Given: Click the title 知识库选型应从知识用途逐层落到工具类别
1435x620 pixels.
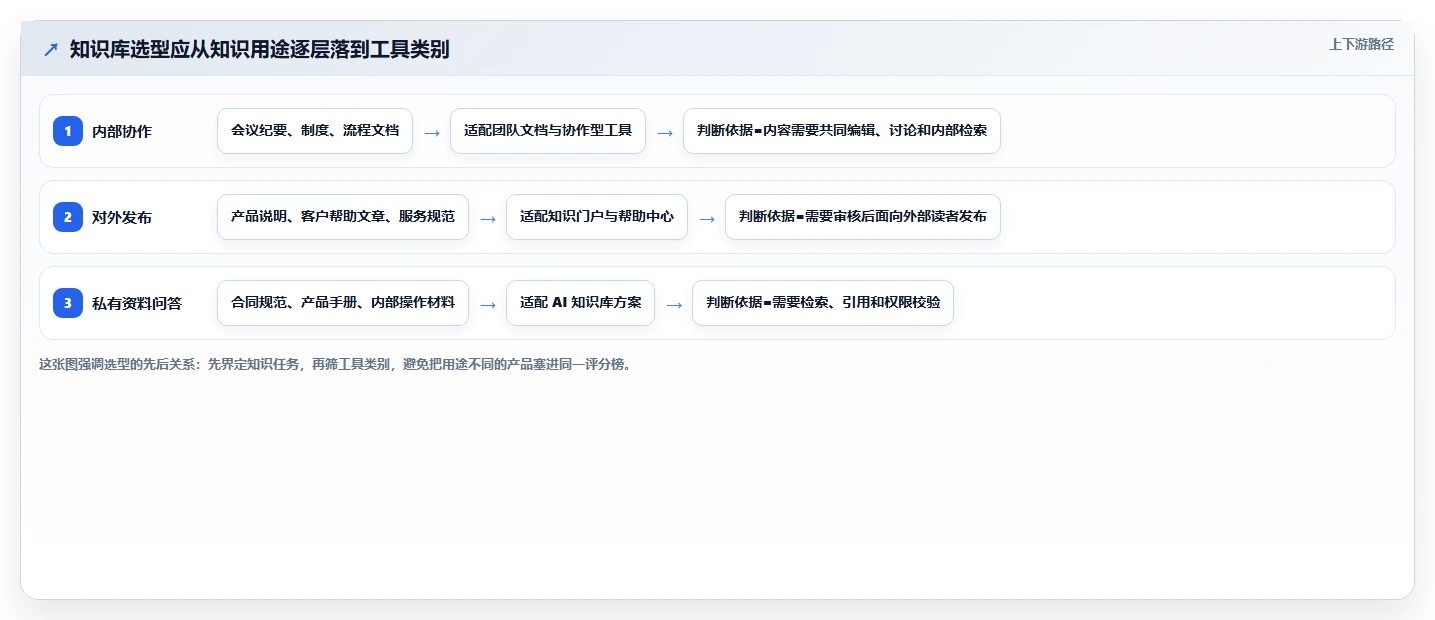Looking at the screenshot, I should click(x=260, y=49).
